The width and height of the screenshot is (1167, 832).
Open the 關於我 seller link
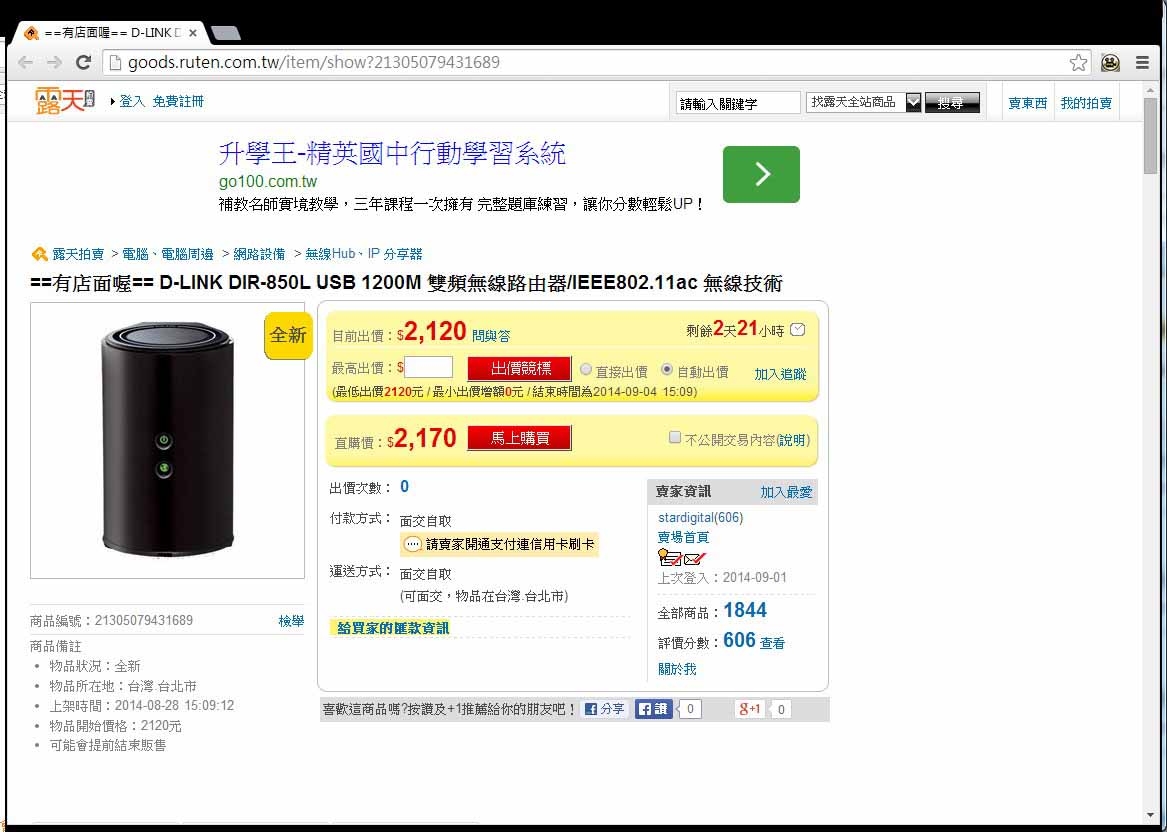pyautogui.click(x=677, y=669)
